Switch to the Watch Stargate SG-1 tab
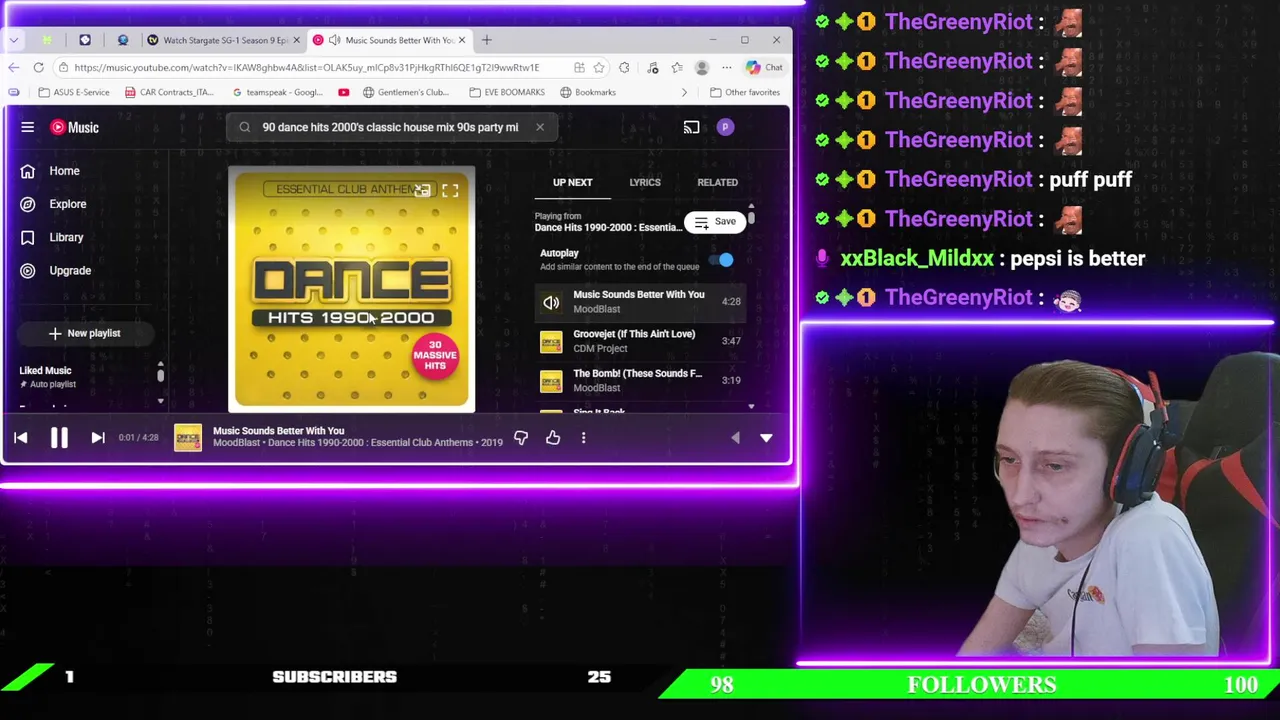Screen dimensions: 1280x720 tap(220, 40)
